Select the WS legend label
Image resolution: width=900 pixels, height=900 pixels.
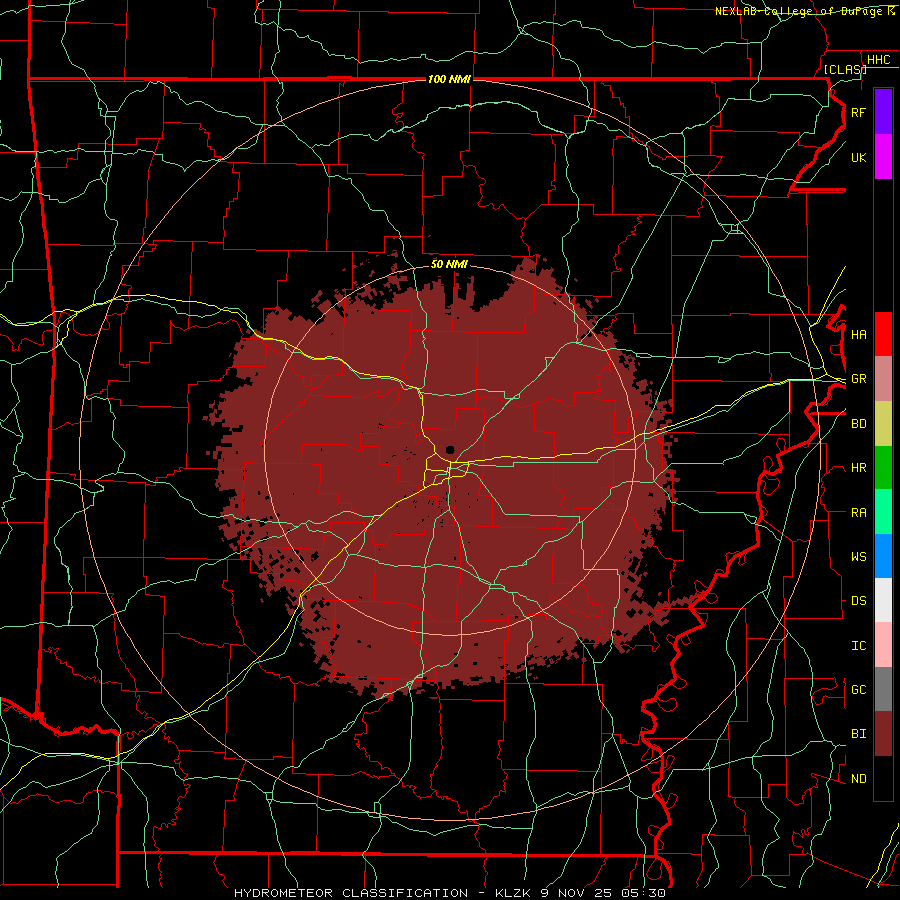click(858, 557)
